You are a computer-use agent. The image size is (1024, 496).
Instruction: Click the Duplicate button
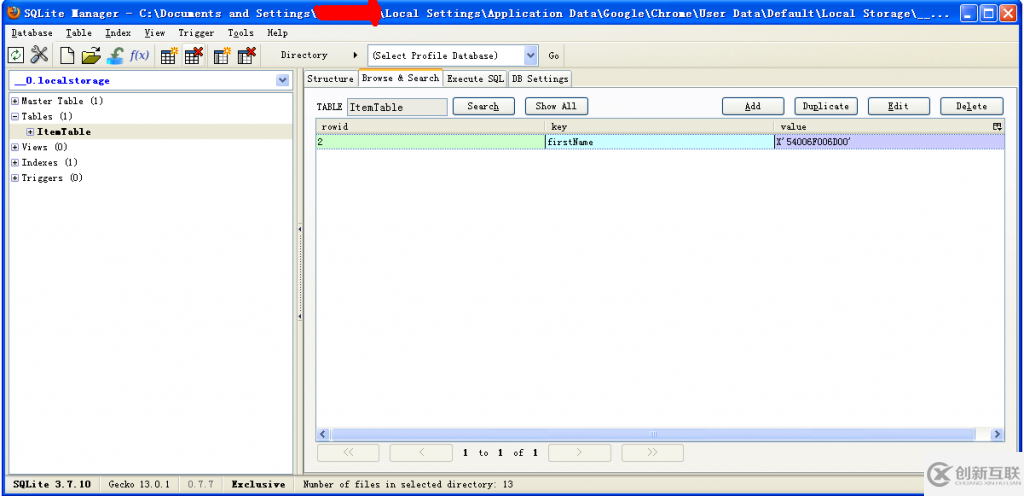pyautogui.click(x=825, y=106)
